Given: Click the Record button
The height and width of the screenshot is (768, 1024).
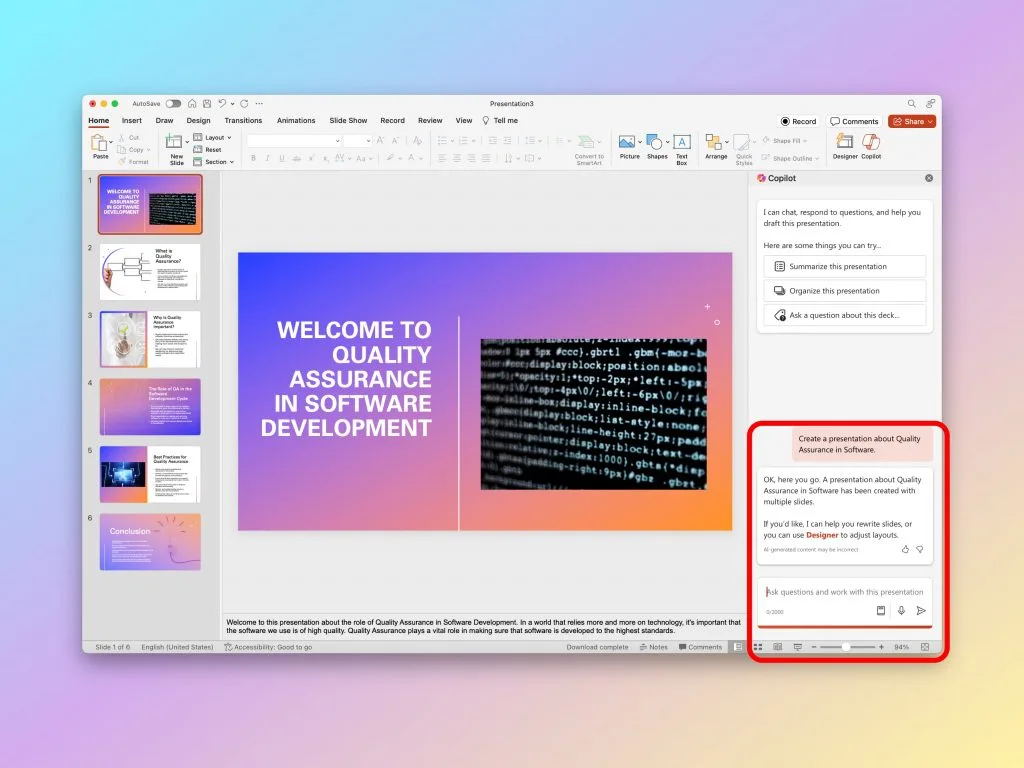Looking at the screenshot, I should coord(799,121).
